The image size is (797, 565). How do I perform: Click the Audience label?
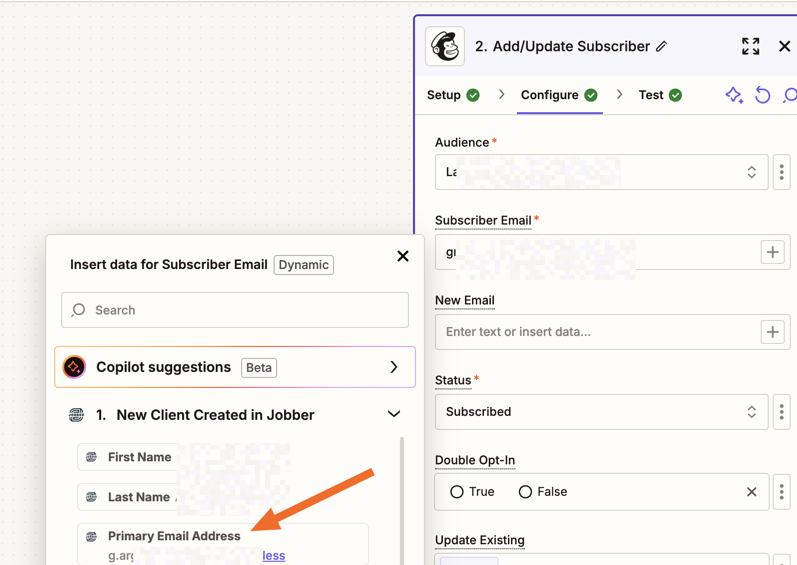462,142
